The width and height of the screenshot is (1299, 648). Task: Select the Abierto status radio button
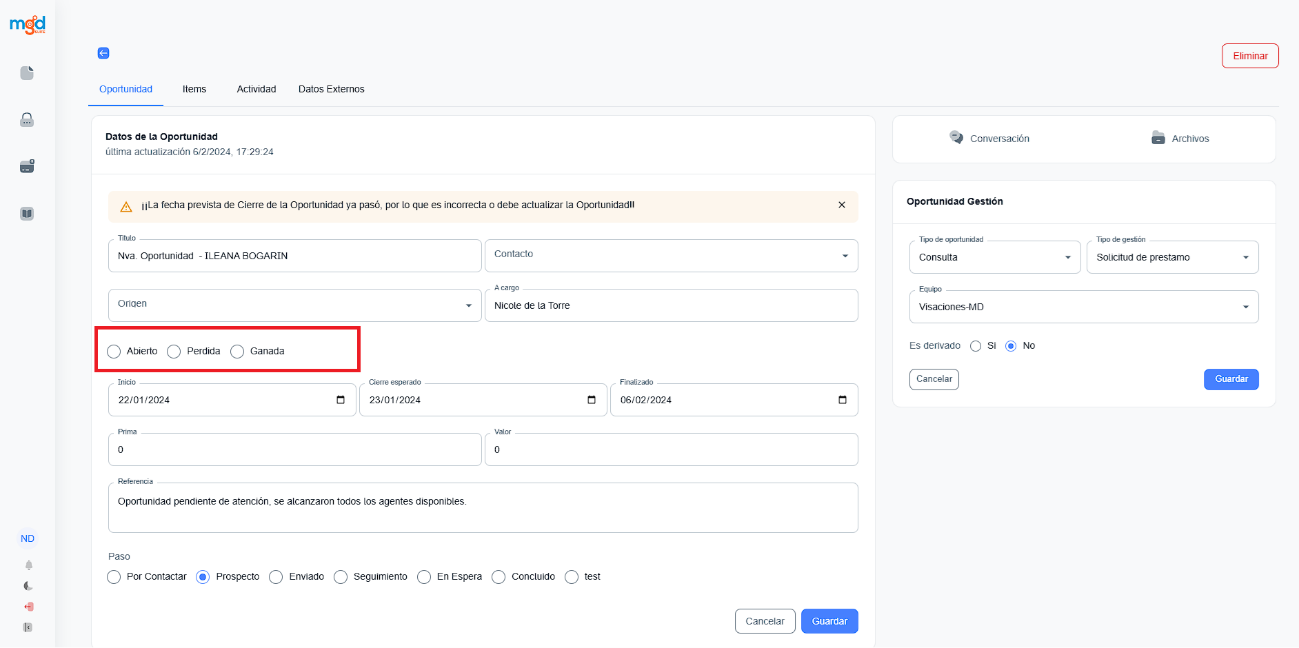click(114, 351)
